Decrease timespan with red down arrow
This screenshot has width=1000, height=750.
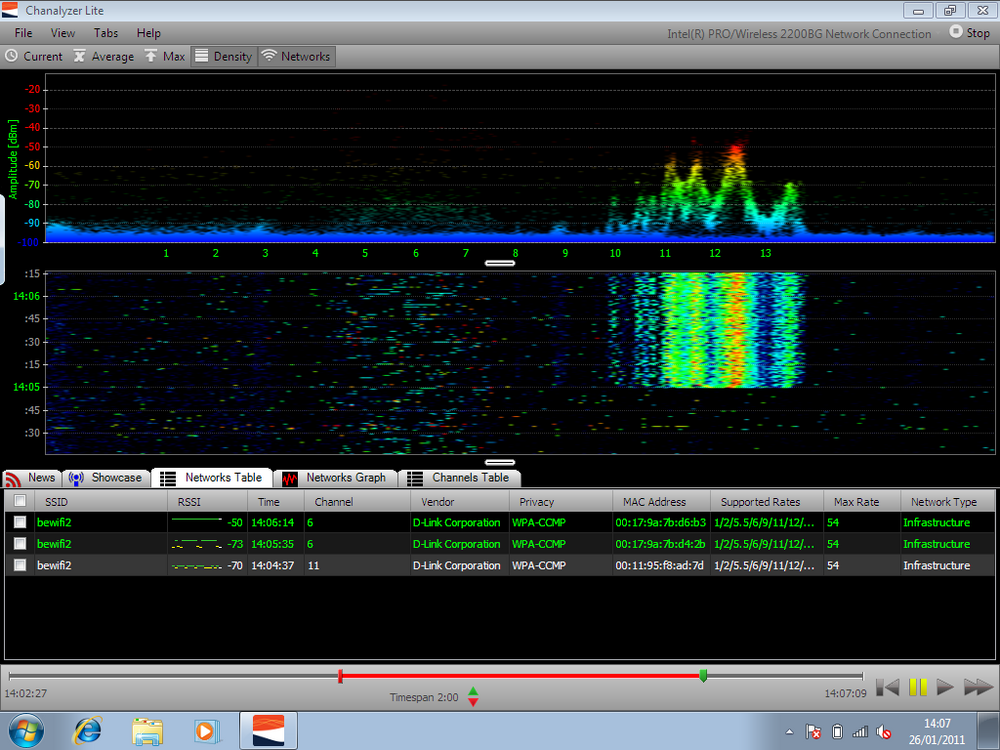click(473, 702)
